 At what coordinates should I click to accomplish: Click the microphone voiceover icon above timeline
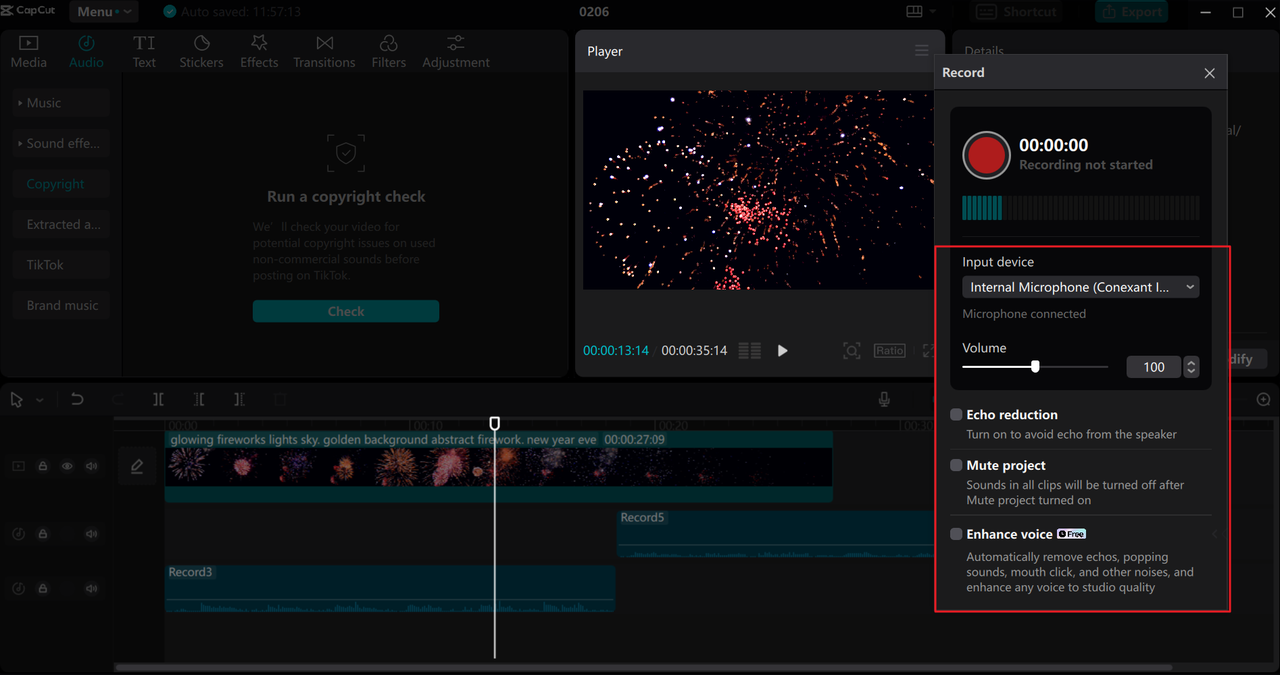(884, 399)
